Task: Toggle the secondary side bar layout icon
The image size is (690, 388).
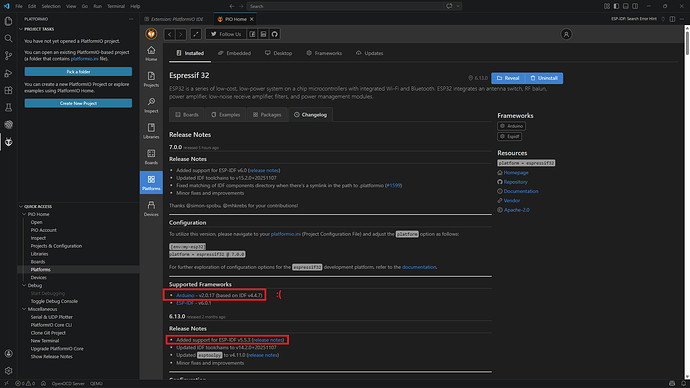Action: 635,6
